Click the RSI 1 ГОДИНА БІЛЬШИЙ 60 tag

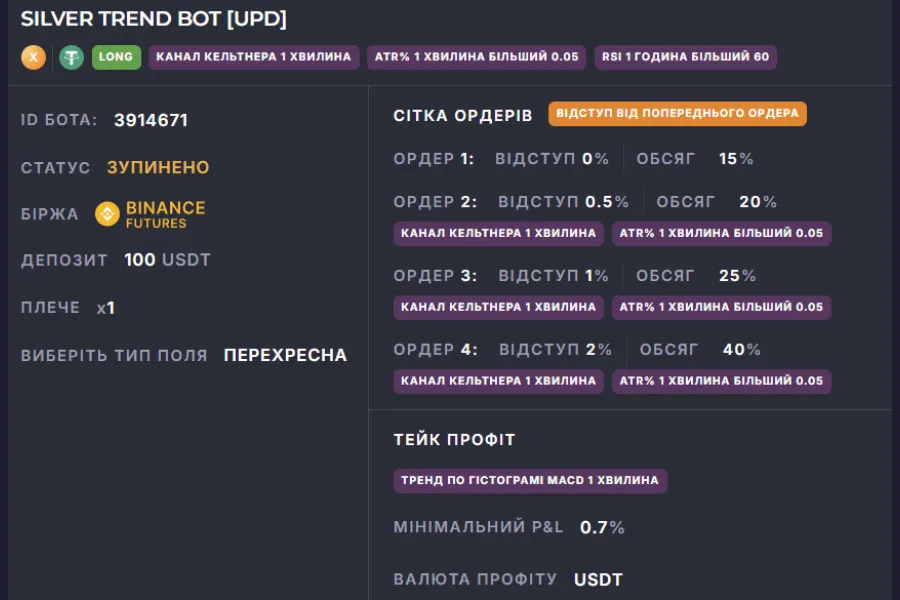(x=685, y=57)
